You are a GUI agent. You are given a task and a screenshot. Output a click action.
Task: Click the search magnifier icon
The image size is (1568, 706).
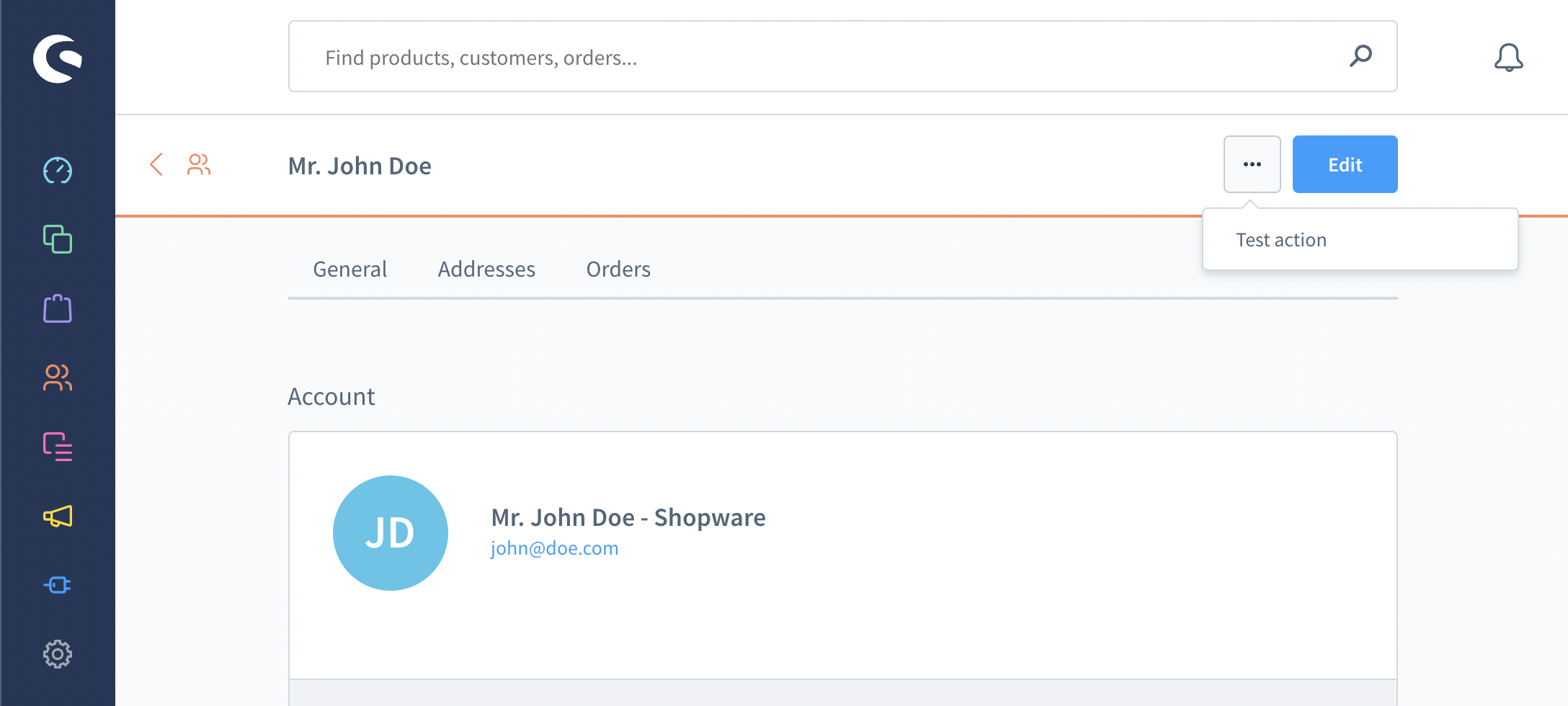coord(1360,56)
